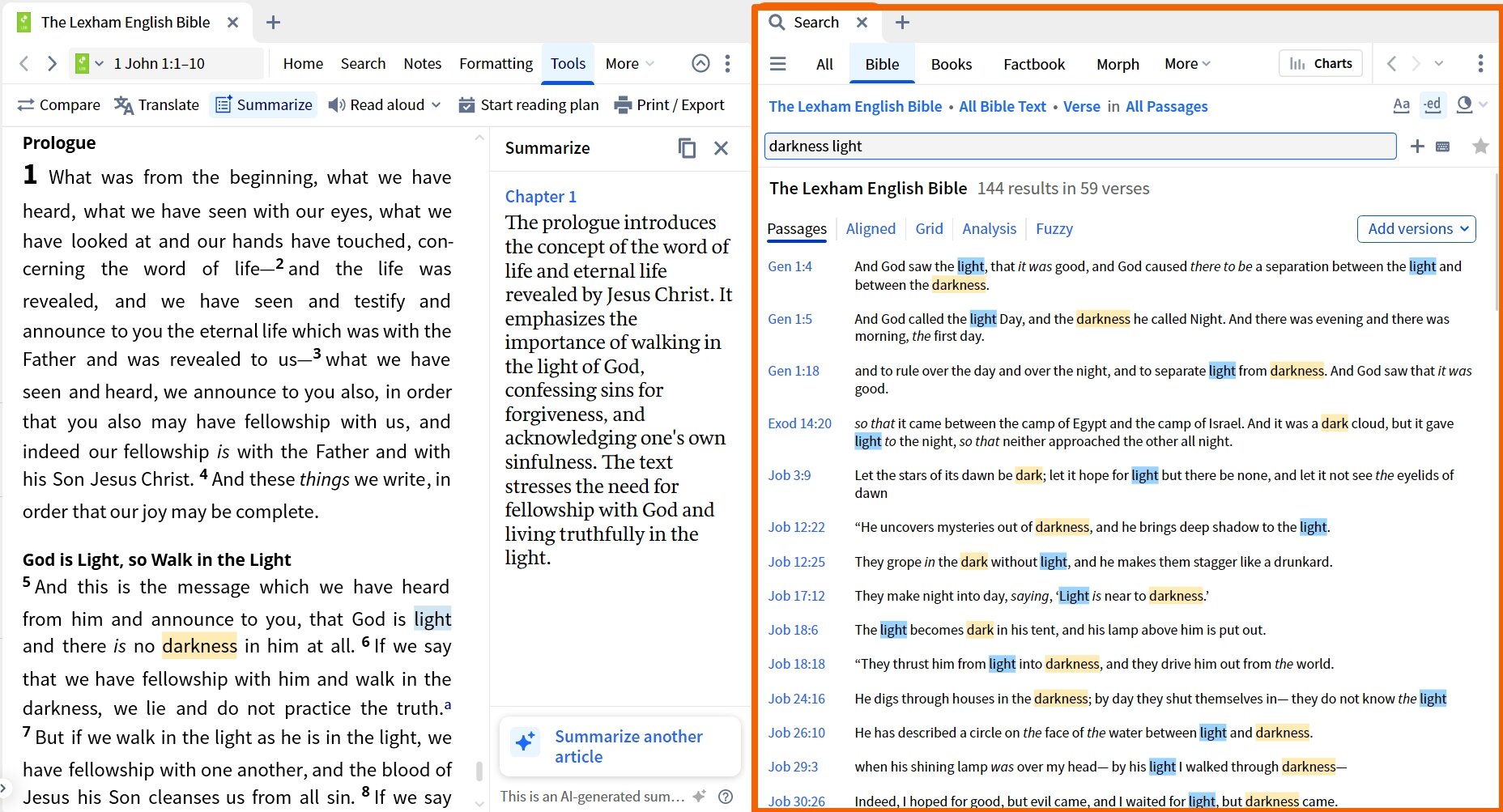Go back in the Bible panel history
1503x812 pixels.
click(x=24, y=63)
